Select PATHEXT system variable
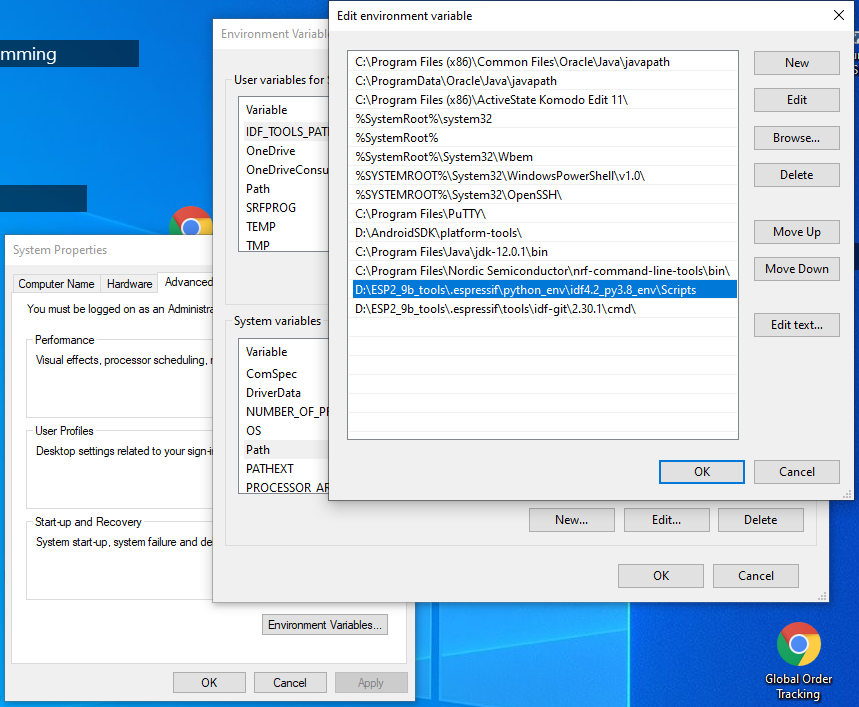Viewport: 859px width, 707px height. [285, 469]
